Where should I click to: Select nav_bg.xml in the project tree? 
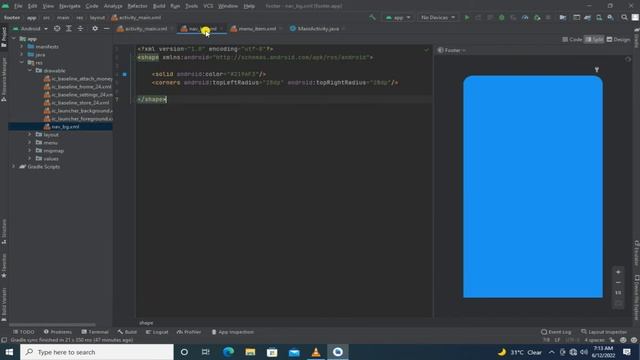click(60, 127)
